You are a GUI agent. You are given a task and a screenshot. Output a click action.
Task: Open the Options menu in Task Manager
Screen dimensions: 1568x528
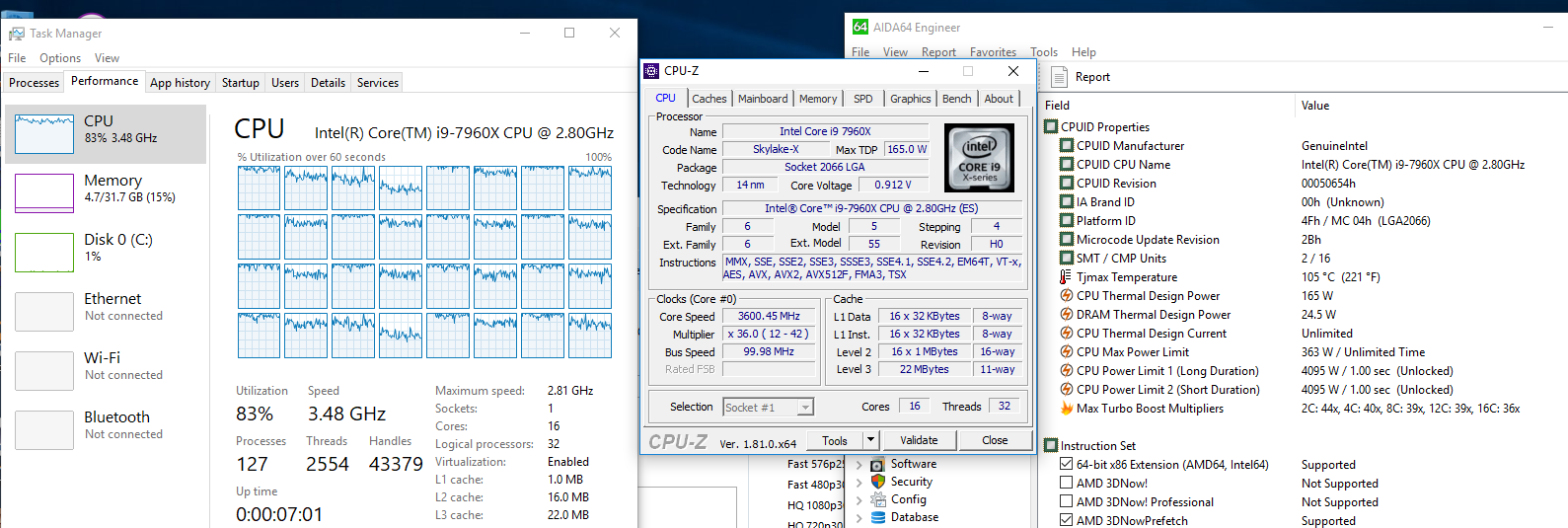point(60,58)
